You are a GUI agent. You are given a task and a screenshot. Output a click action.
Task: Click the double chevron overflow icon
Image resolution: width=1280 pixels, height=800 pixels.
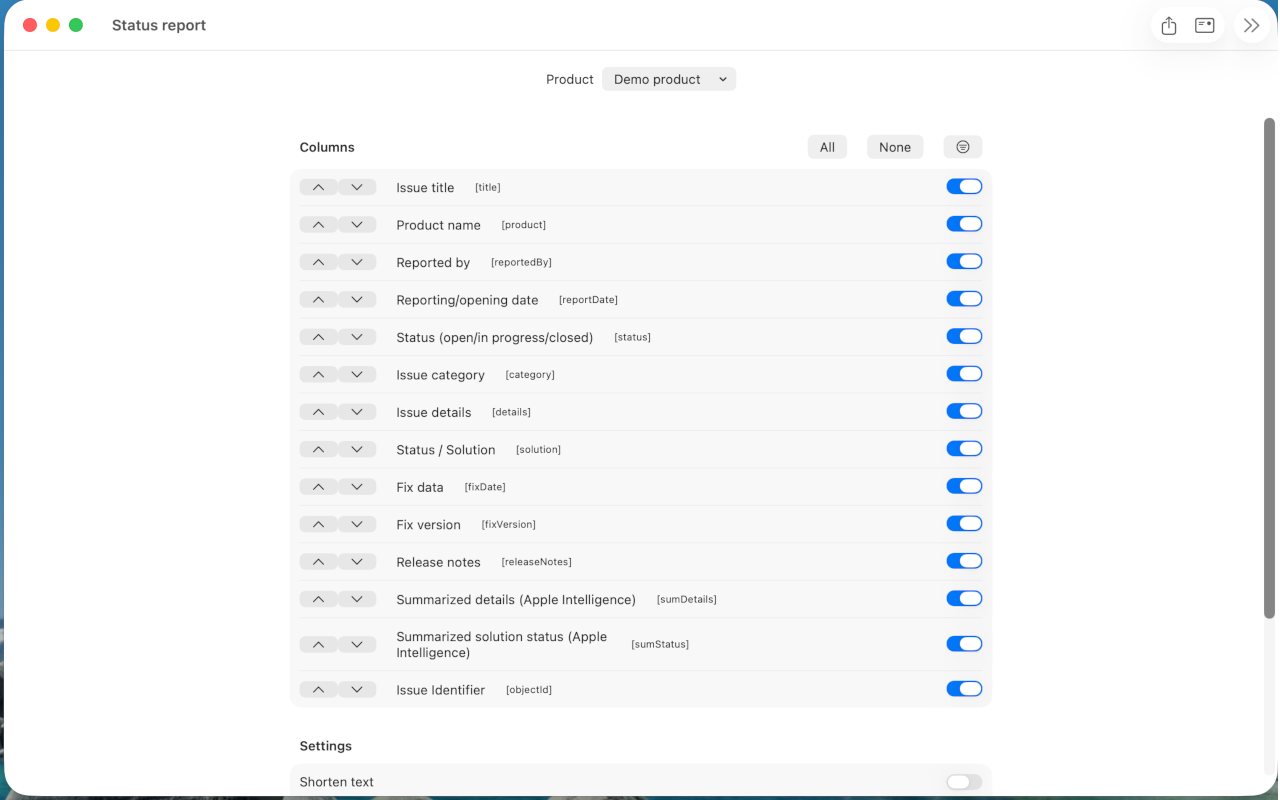[x=1252, y=26]
